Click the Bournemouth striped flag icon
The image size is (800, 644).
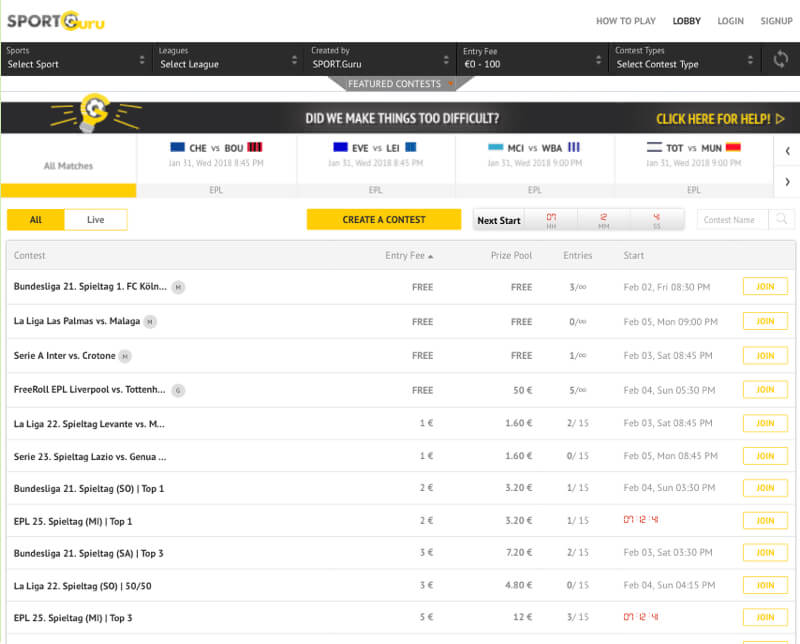255,147
